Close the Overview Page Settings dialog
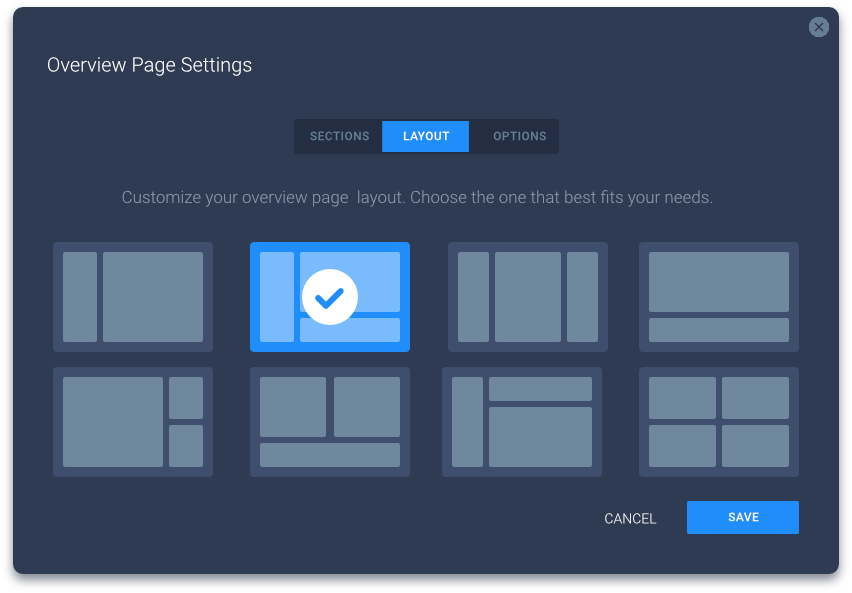Viewport: 852px width, 593px height. coord(819,27)
